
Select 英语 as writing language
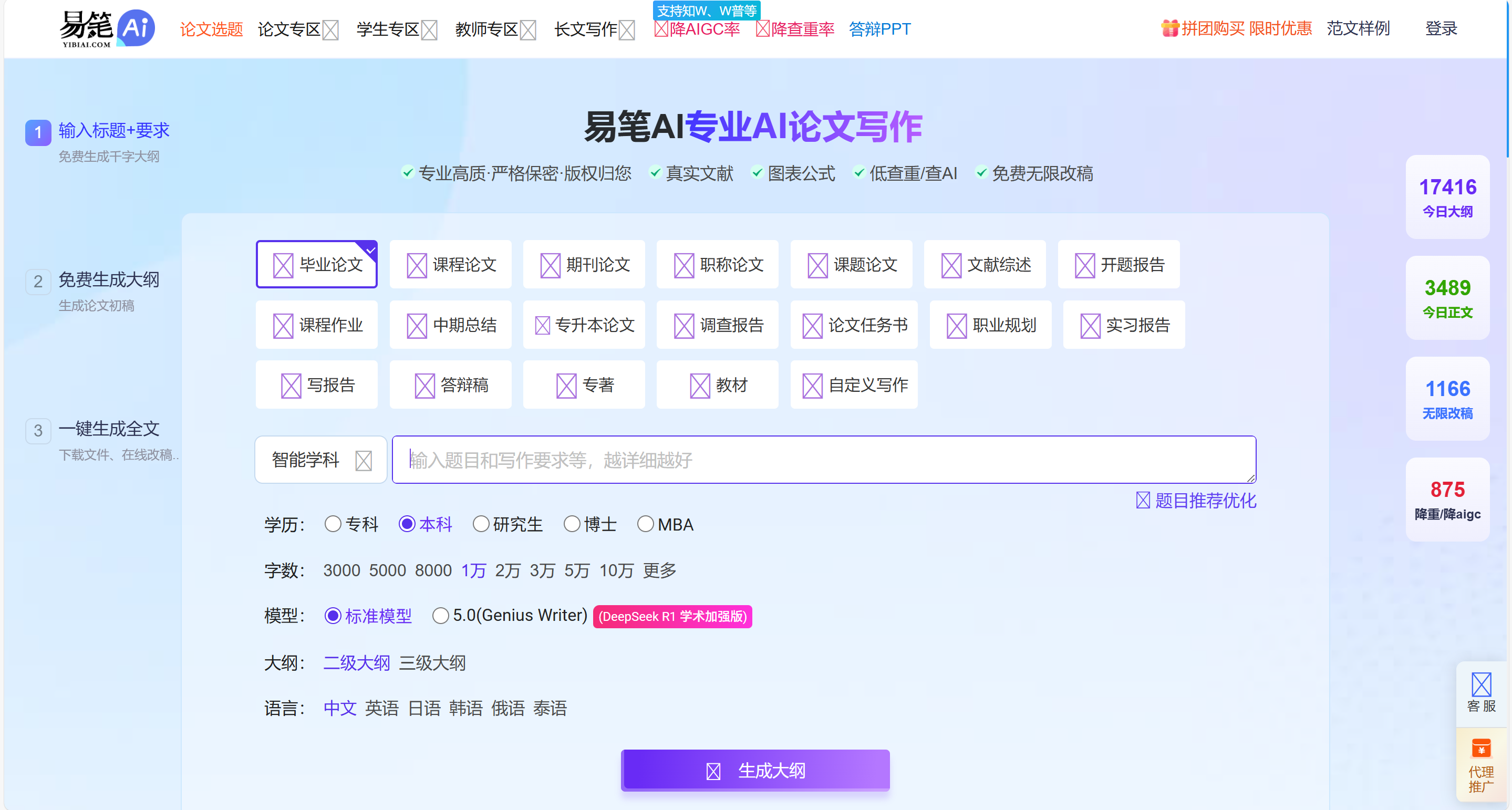click(x=382, y=708)
